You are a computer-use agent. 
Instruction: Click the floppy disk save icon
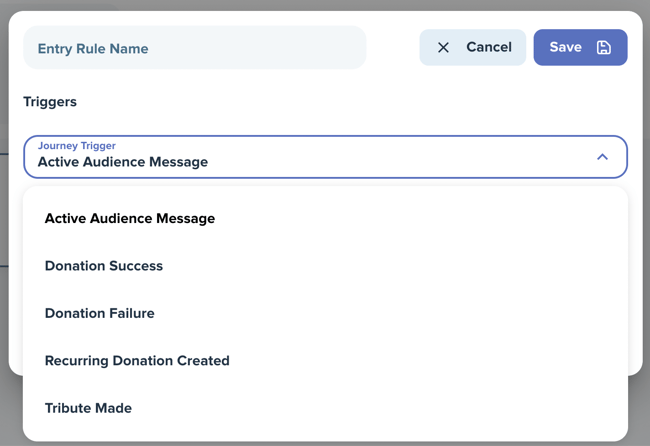click(604, 47)
